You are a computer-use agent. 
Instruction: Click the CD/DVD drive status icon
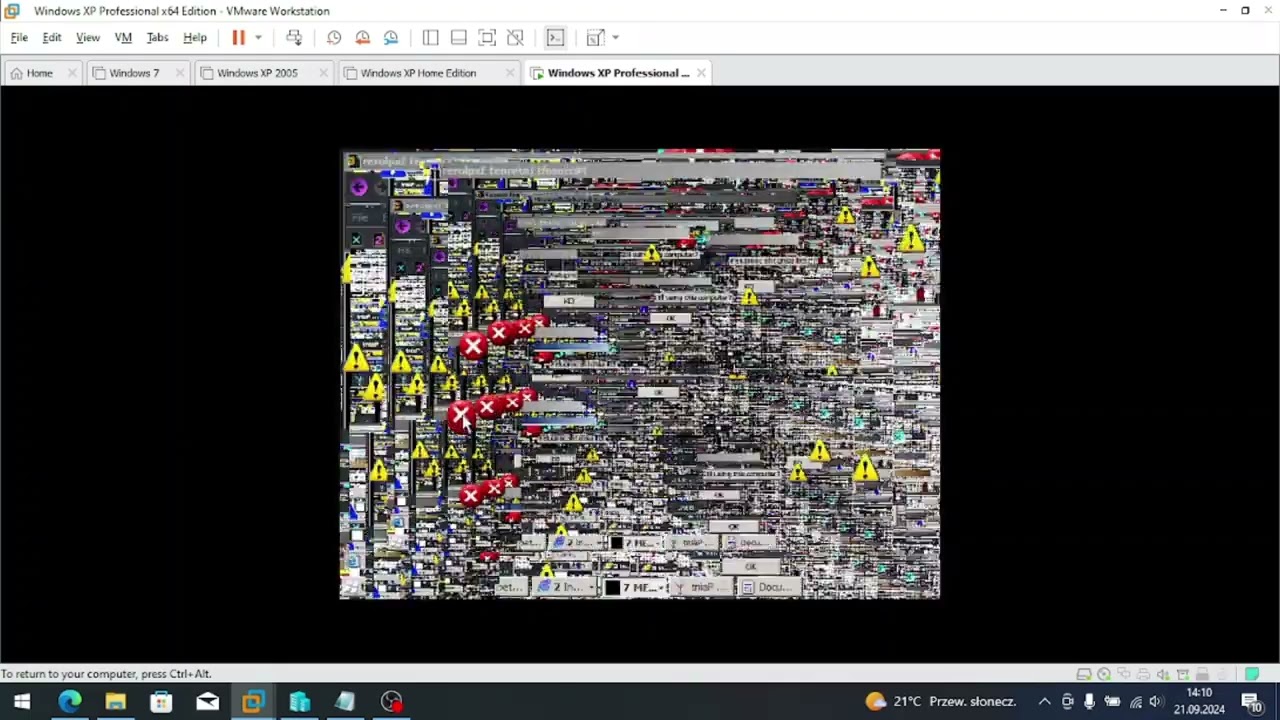pyautogui.click(x=1104, y=674)
